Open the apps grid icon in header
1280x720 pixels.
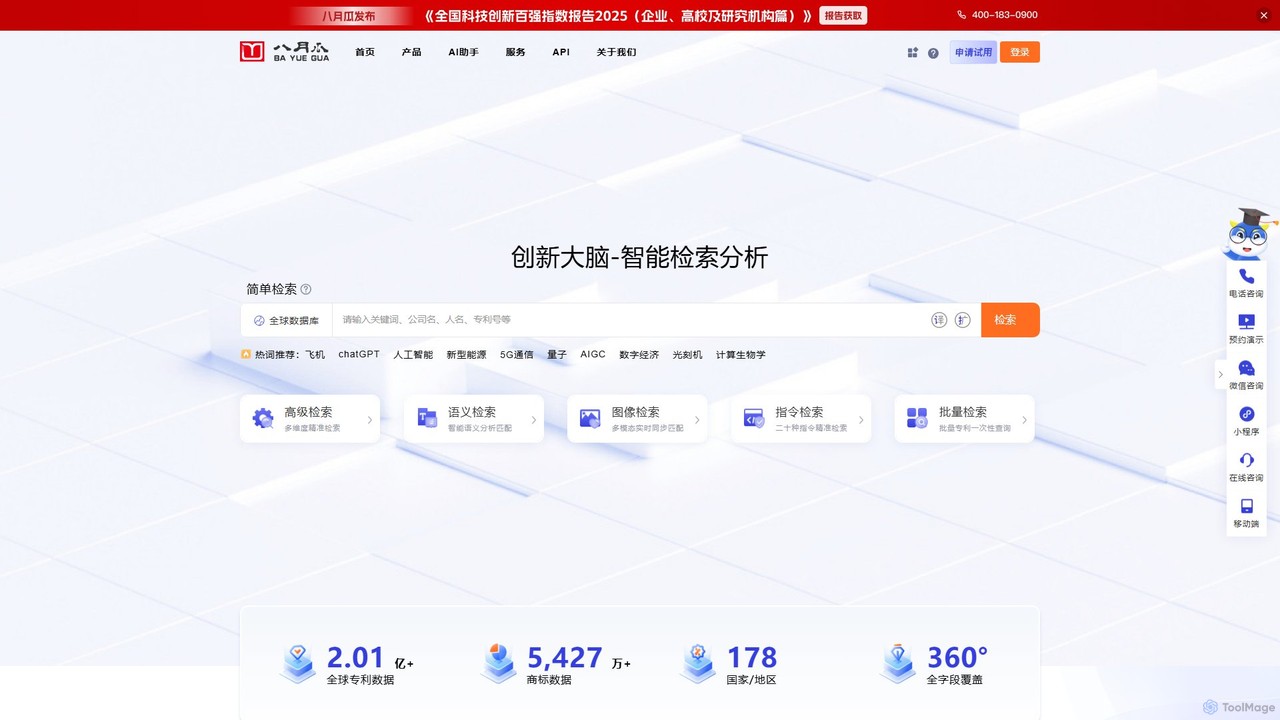(x=912, y=52)
